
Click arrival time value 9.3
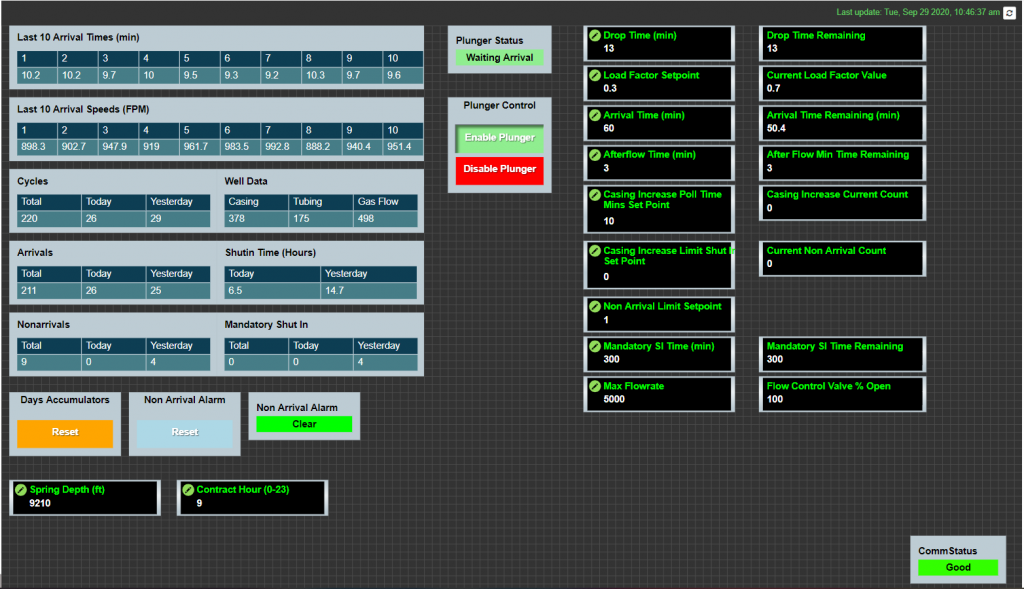tap(240, 76)
